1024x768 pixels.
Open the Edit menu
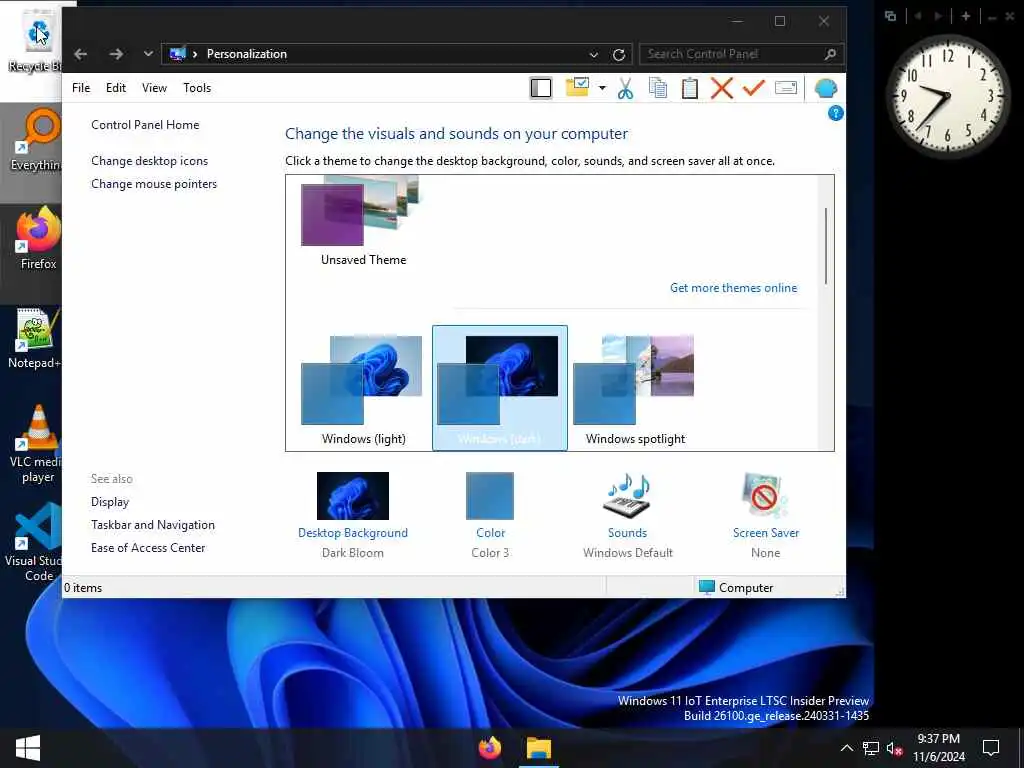[116, 88]
